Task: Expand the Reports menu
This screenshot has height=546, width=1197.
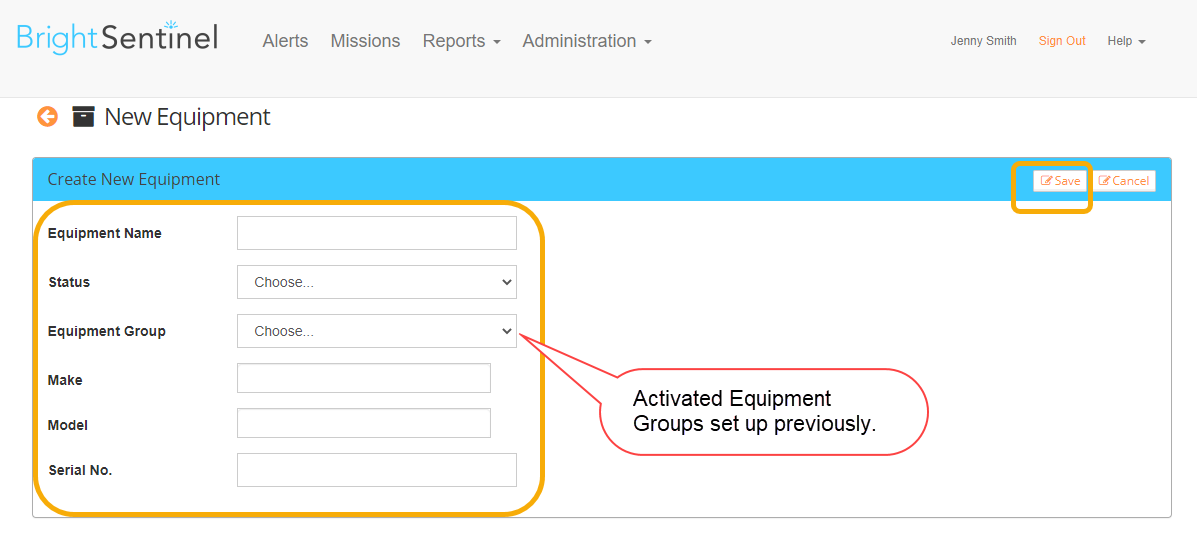Action: click(461, 41)
